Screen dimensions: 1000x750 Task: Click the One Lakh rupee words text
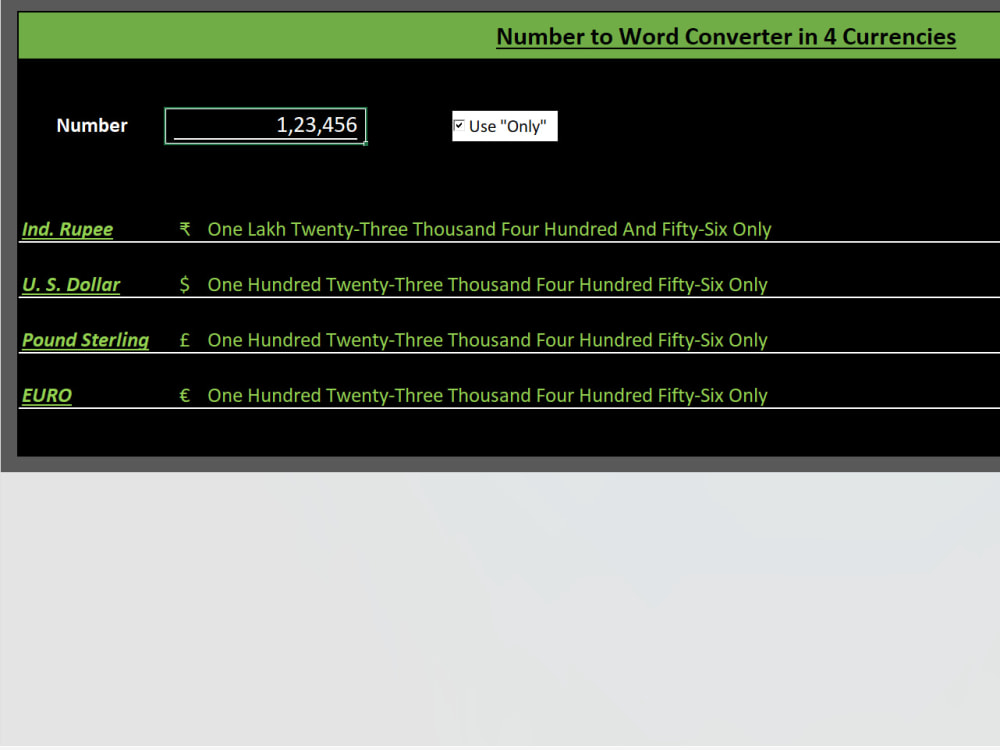(x=489, y=229)
